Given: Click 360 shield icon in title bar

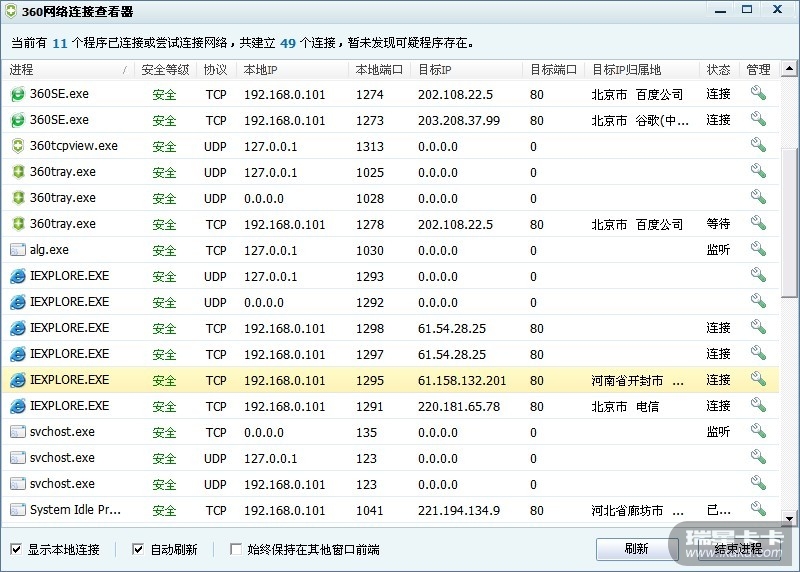Looking at the screenshot, I should point(10,11).
